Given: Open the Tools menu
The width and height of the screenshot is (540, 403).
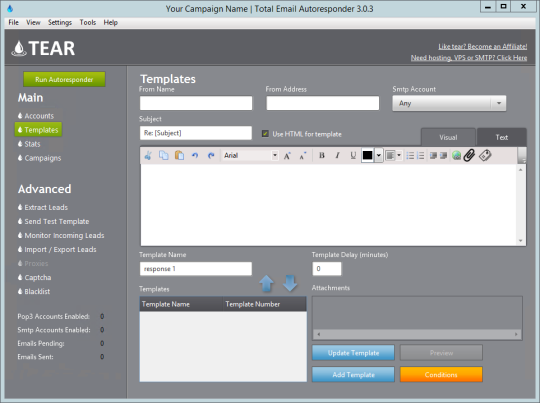Looking at the screenshot, I should (x=87, y=22).
